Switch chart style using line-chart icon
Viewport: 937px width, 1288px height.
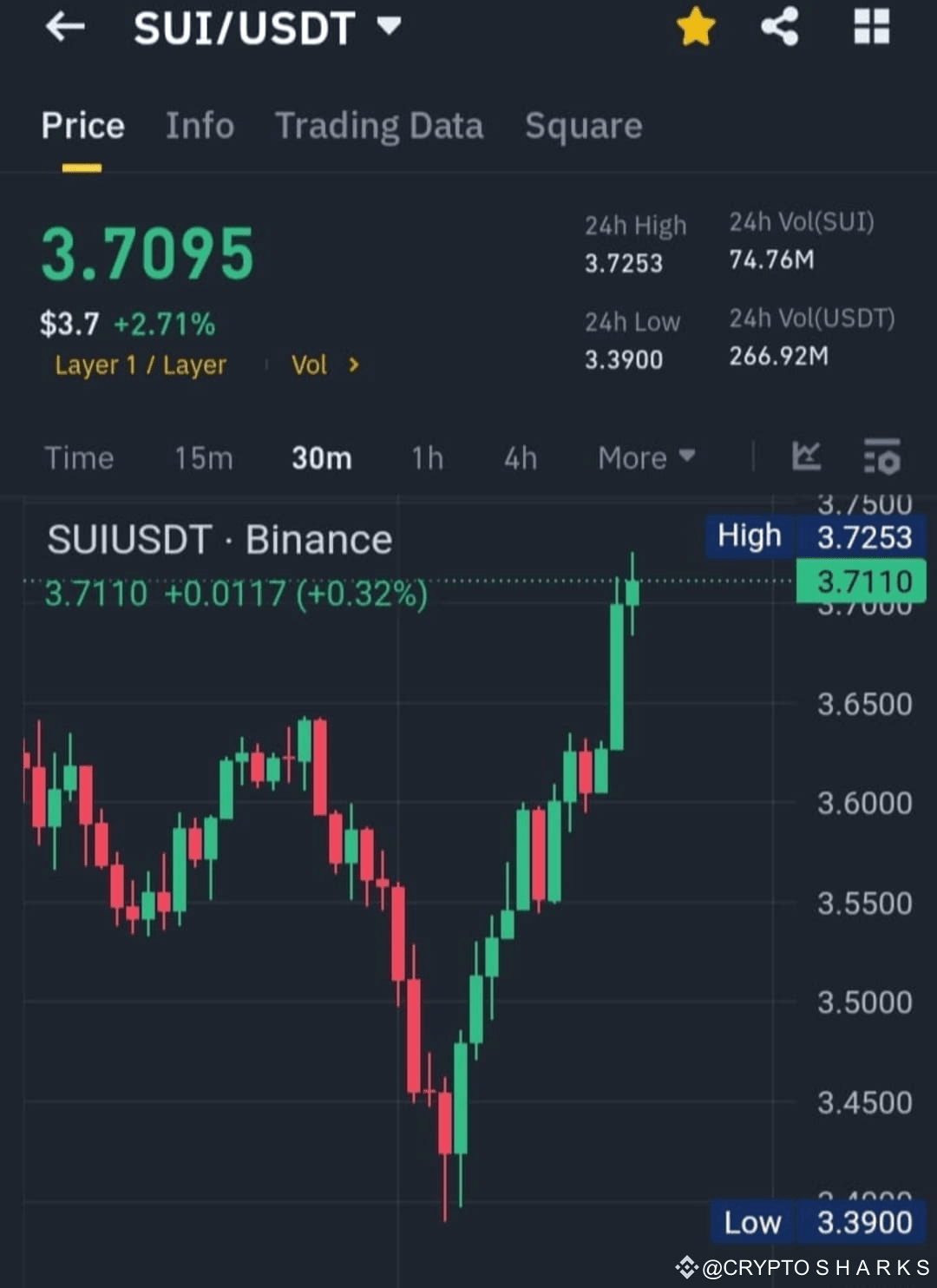(x=807, y=457)
